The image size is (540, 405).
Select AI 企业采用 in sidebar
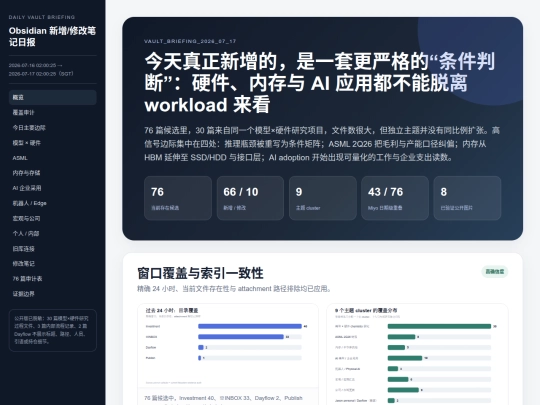[x=52, y=188]
